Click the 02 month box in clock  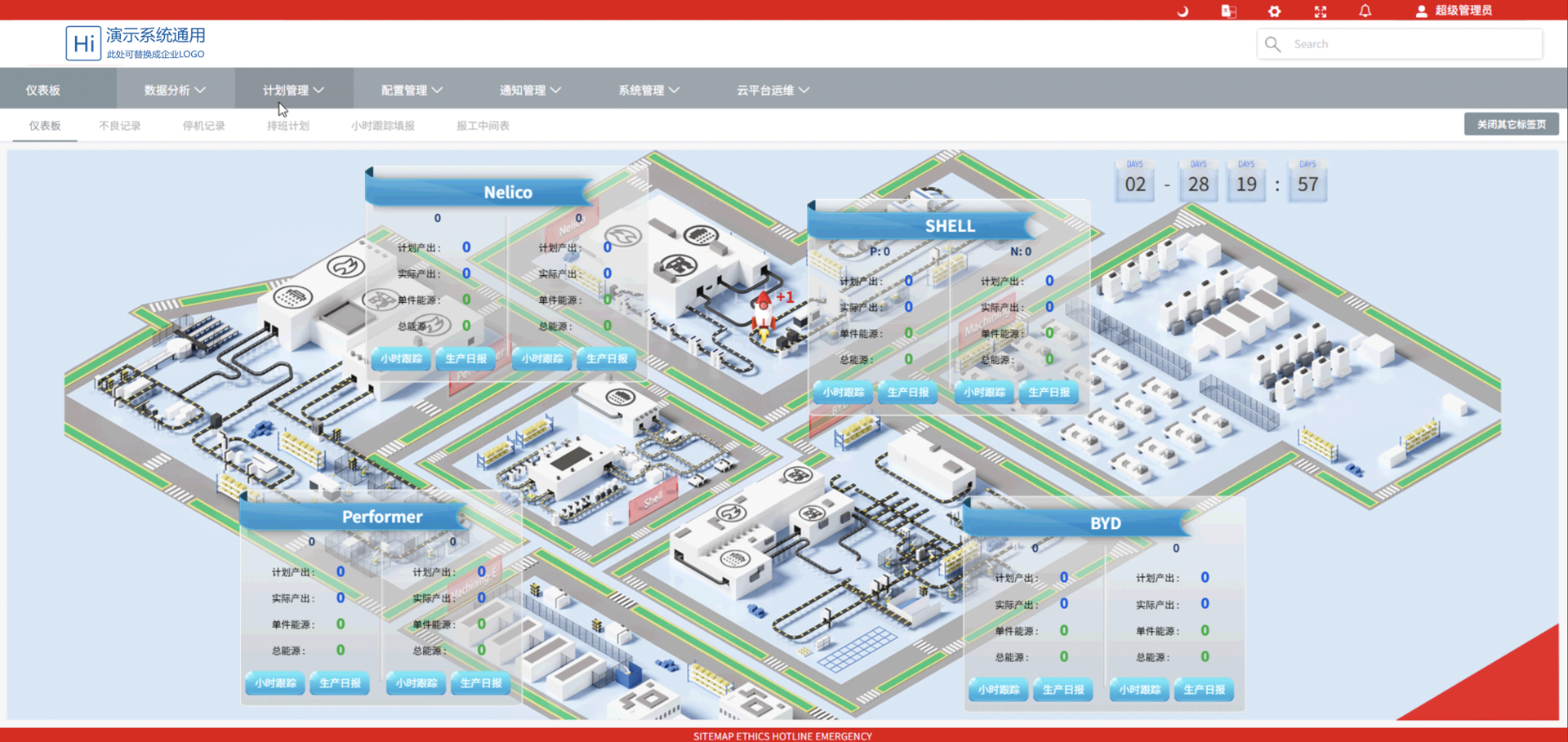[x=1134, y=184]
